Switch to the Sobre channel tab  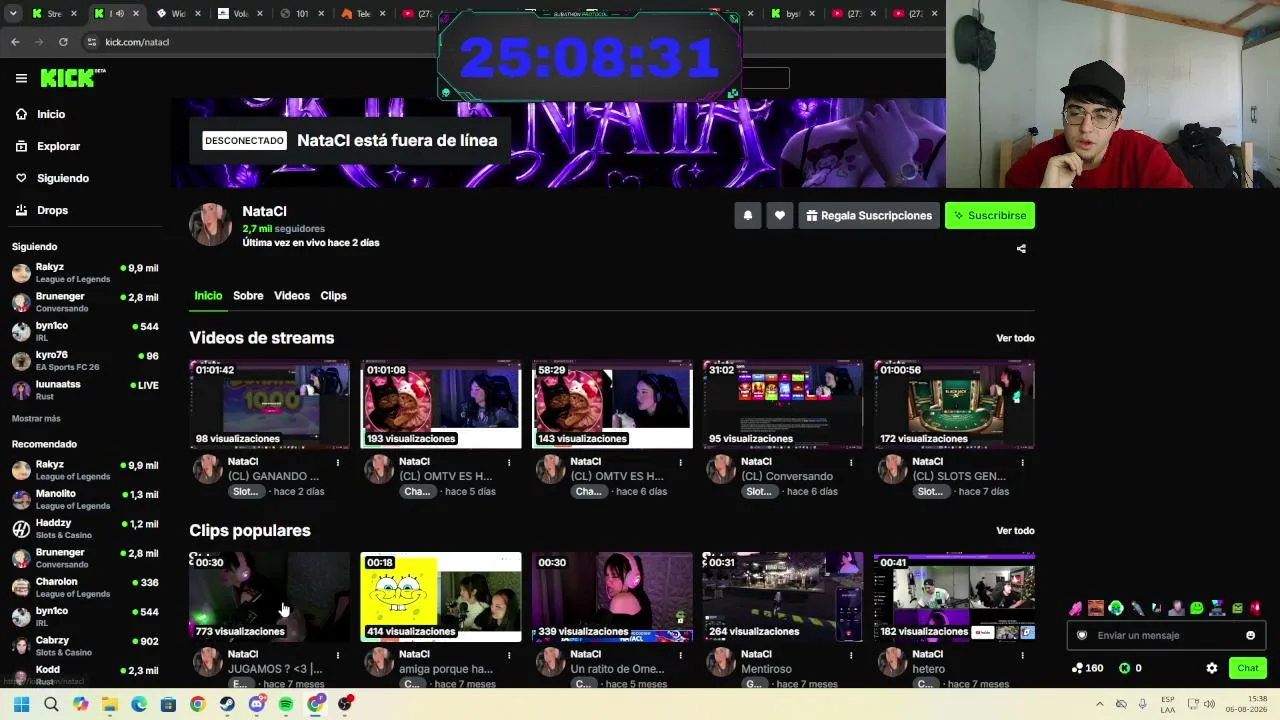coord(248,296)
